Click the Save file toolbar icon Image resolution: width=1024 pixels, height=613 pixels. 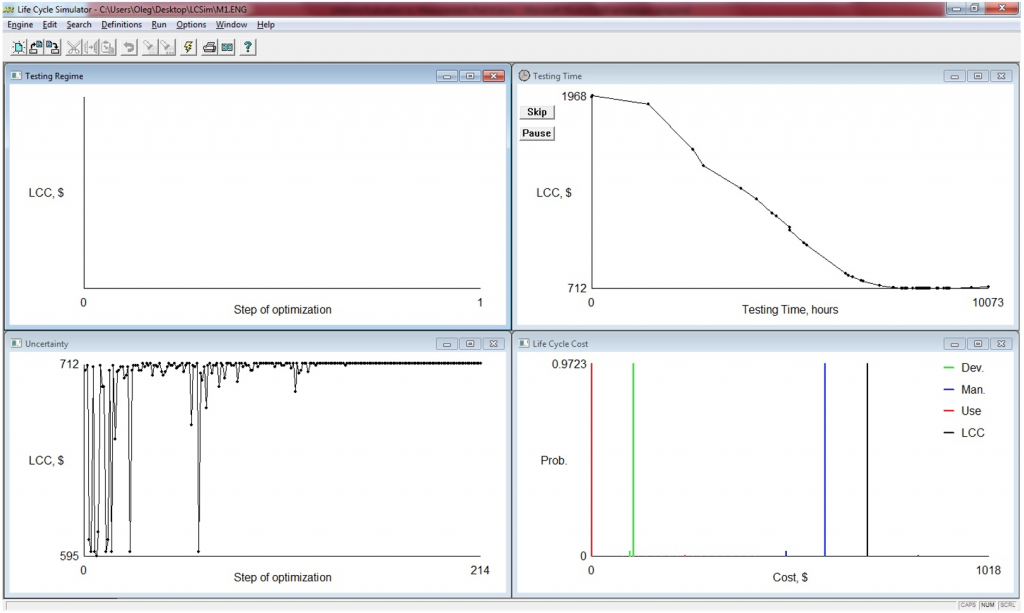coord(52,47)
